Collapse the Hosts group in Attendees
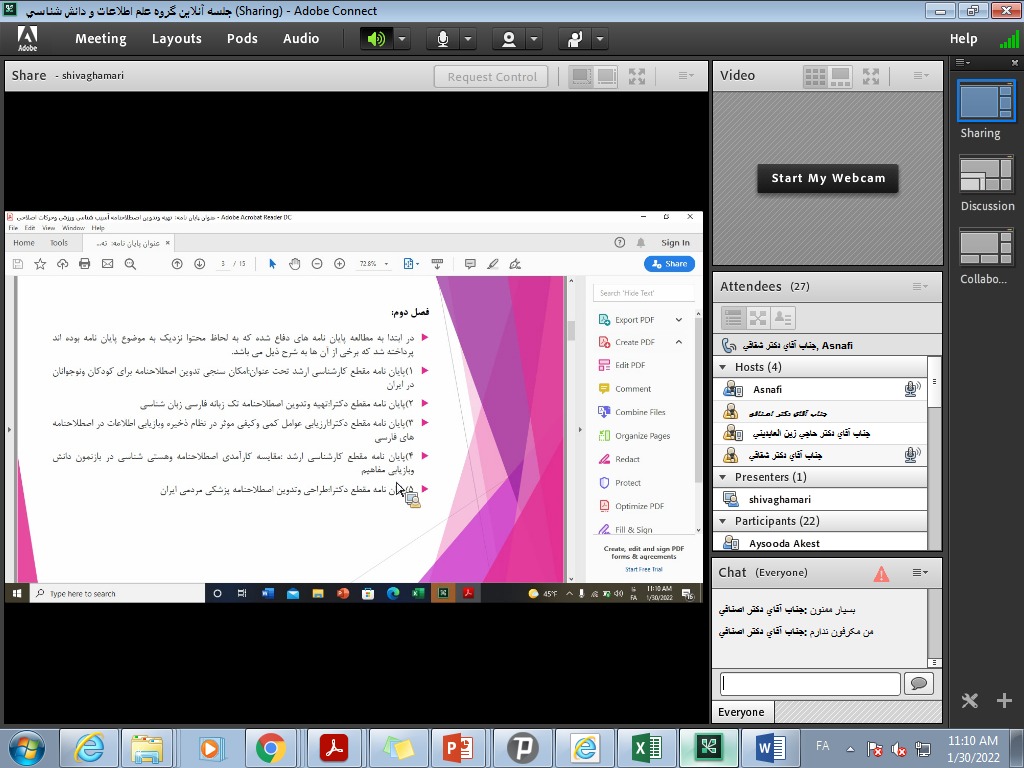 click(x=722, y=367)
